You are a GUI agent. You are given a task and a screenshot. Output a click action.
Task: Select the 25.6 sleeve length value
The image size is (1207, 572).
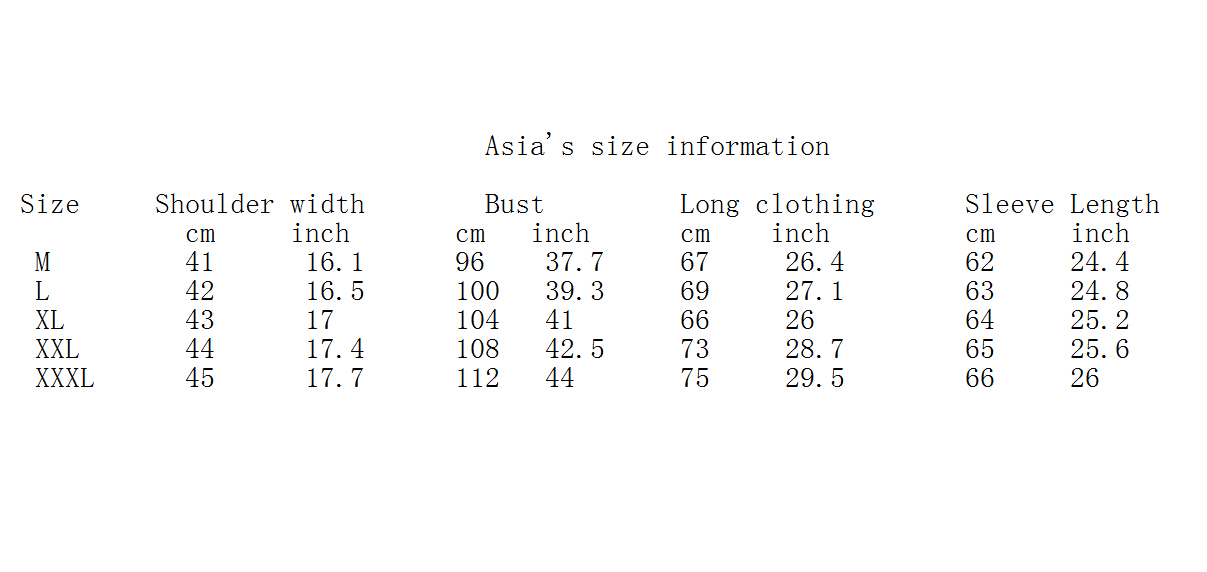point(1100,350)
